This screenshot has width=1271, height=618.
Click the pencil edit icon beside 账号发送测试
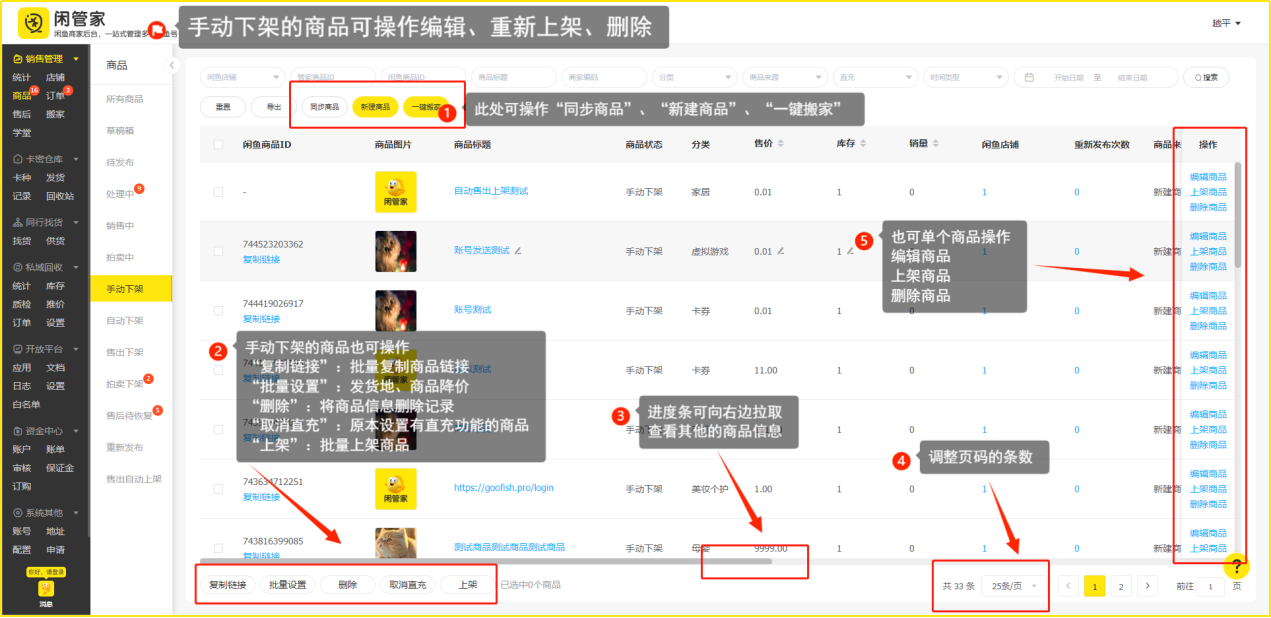518,250
